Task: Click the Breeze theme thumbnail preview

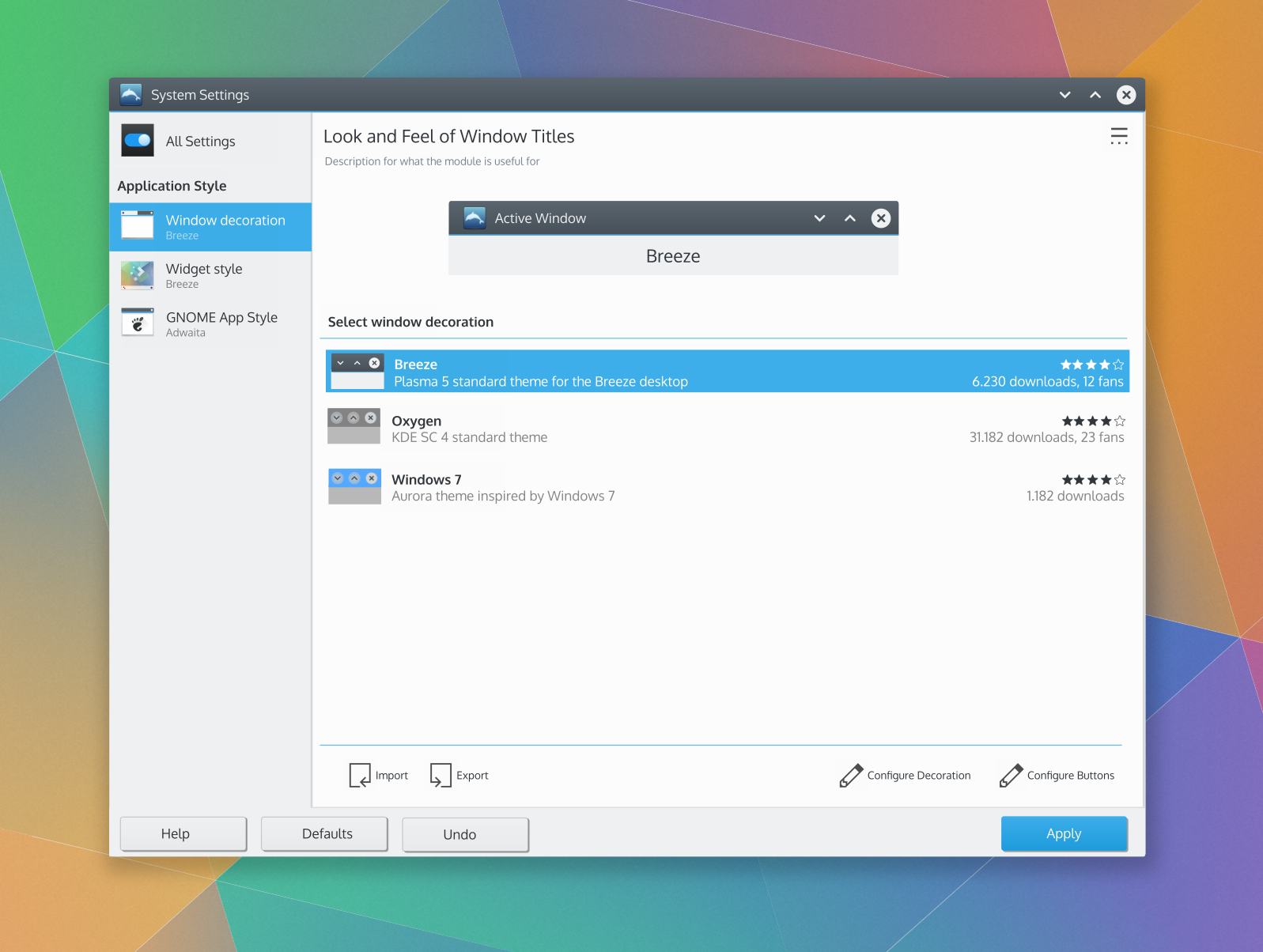Action: (x=357, y=371)
